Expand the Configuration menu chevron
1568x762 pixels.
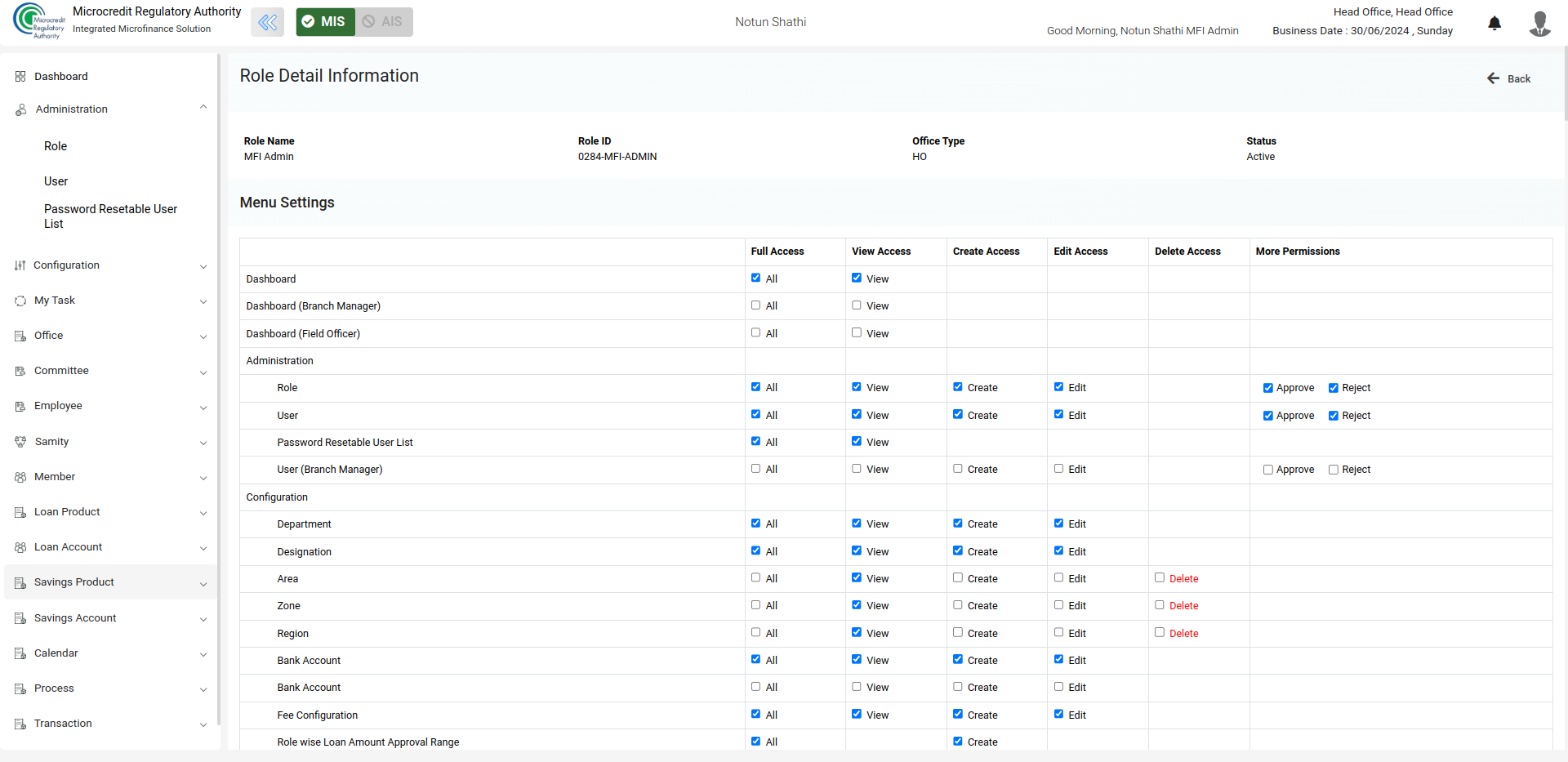point(203,266)
